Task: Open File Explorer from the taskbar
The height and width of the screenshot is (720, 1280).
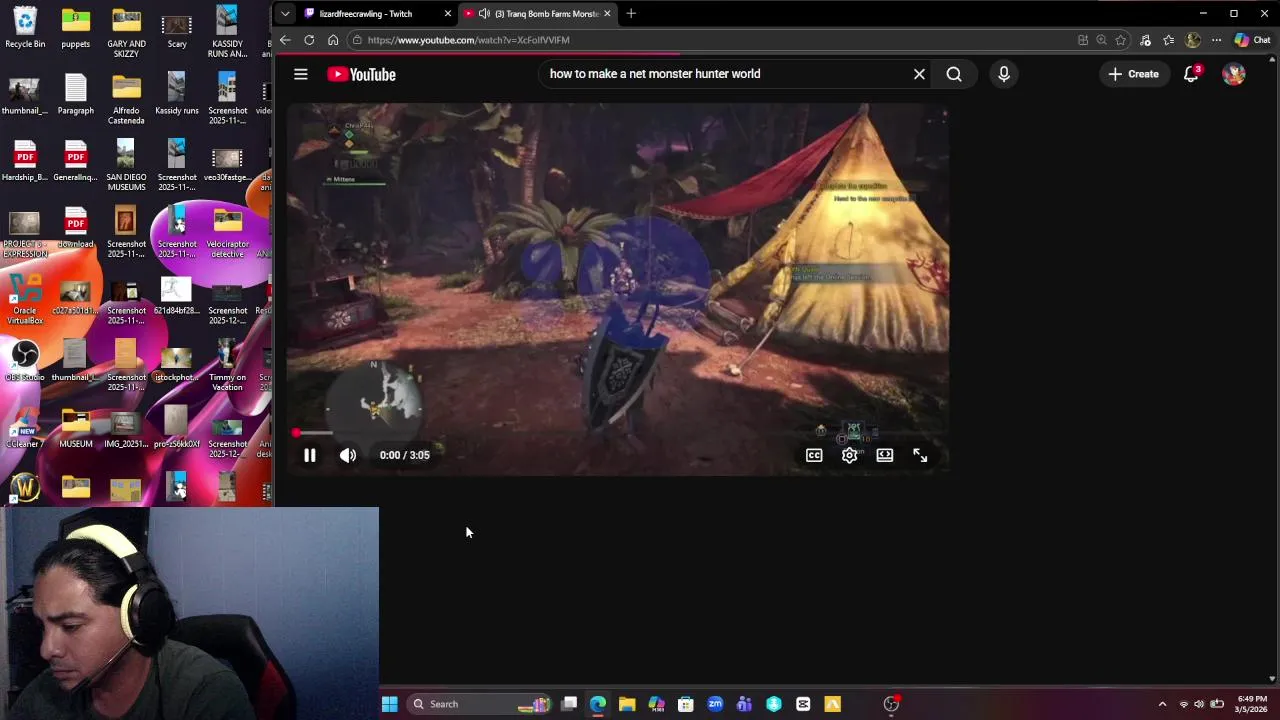Action: pos(627,704)
